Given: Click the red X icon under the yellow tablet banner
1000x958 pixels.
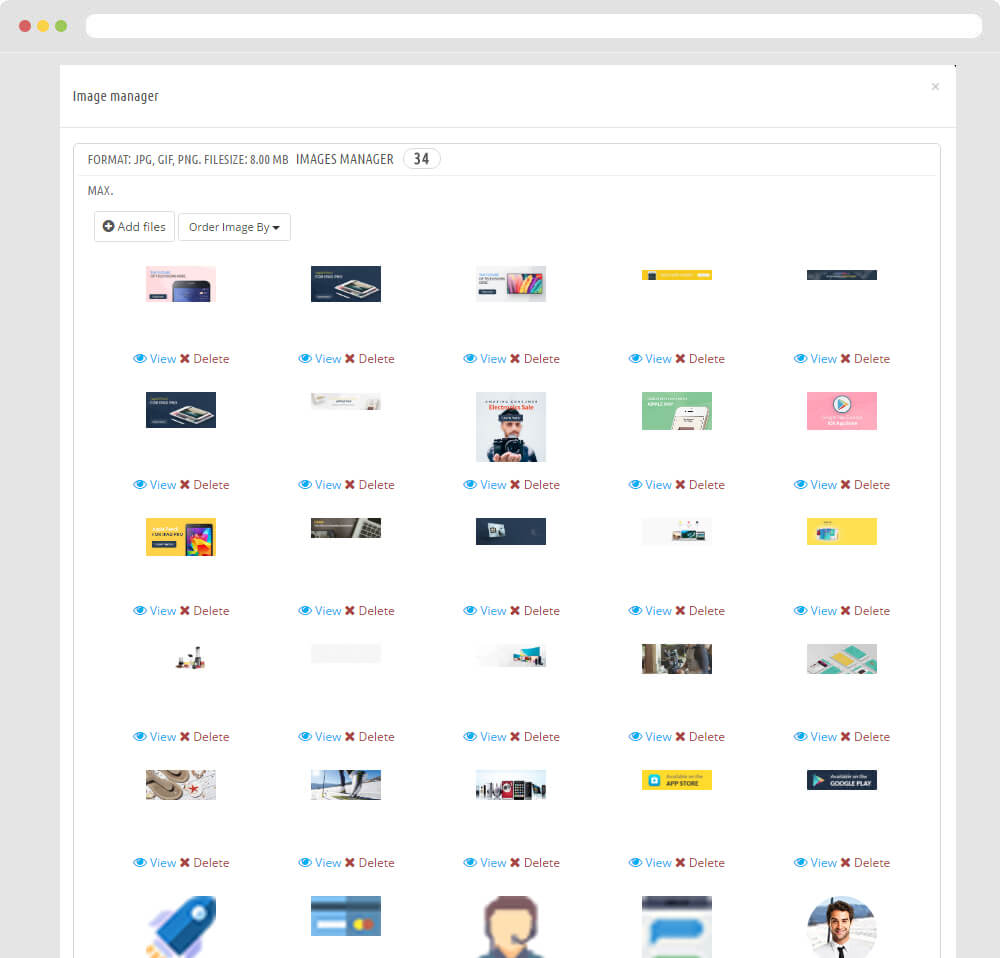Looking at the screenshot, I should point(185,611).
